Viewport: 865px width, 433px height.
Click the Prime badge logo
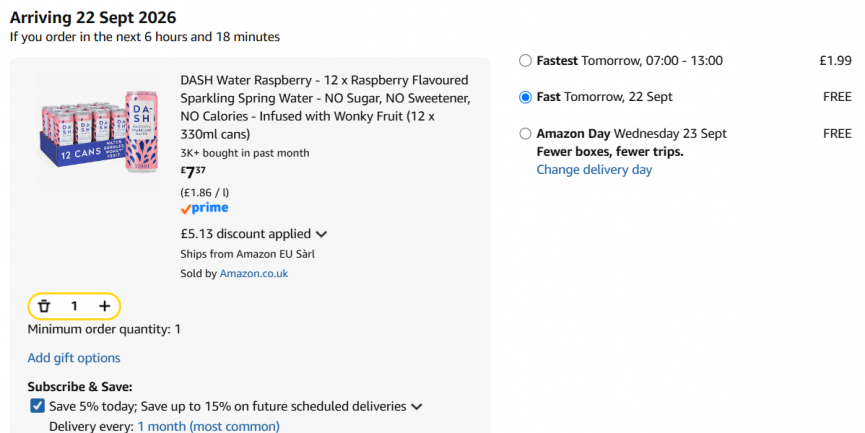pyautogui.click(x=204, y=208)
